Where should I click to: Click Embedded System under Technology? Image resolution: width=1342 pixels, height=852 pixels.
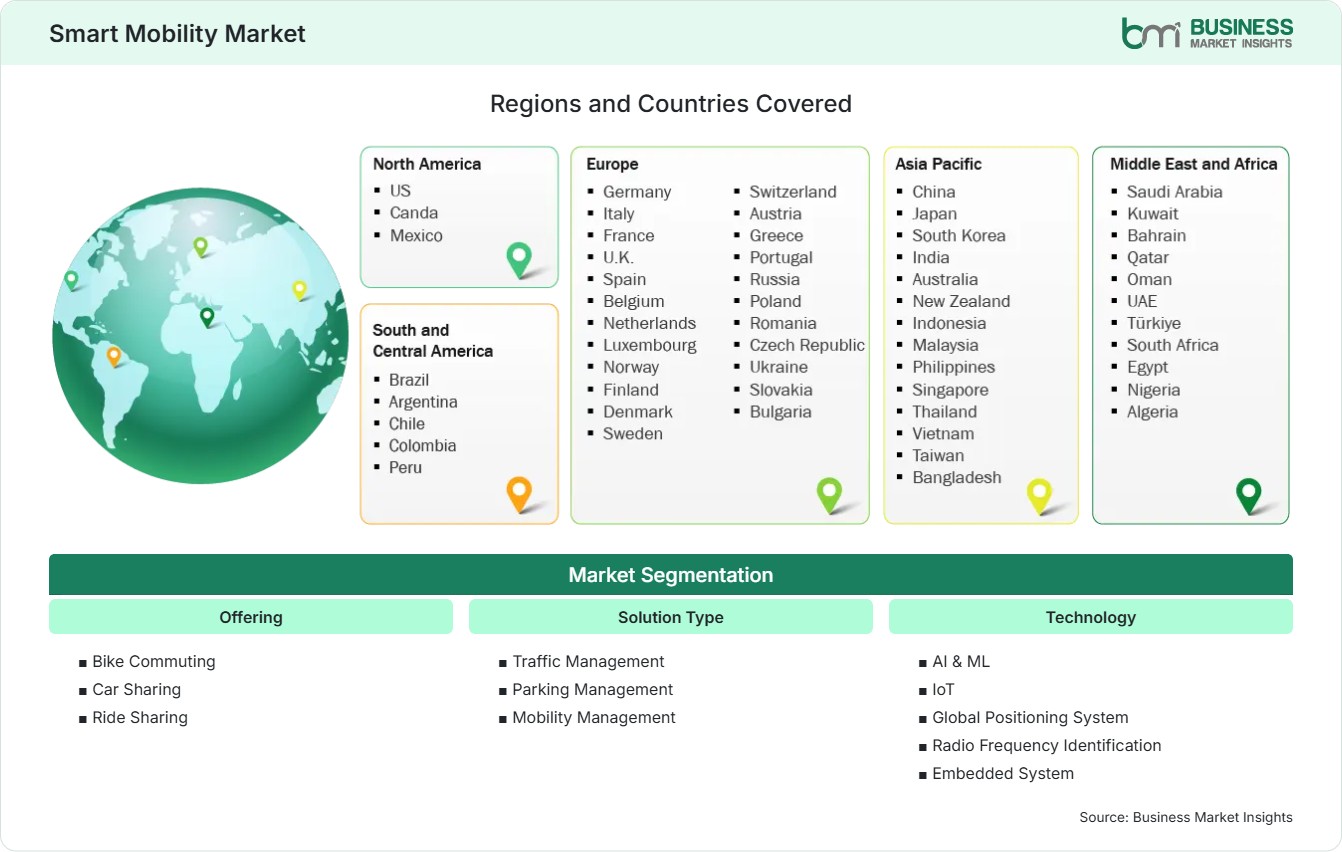point(1003,774)
